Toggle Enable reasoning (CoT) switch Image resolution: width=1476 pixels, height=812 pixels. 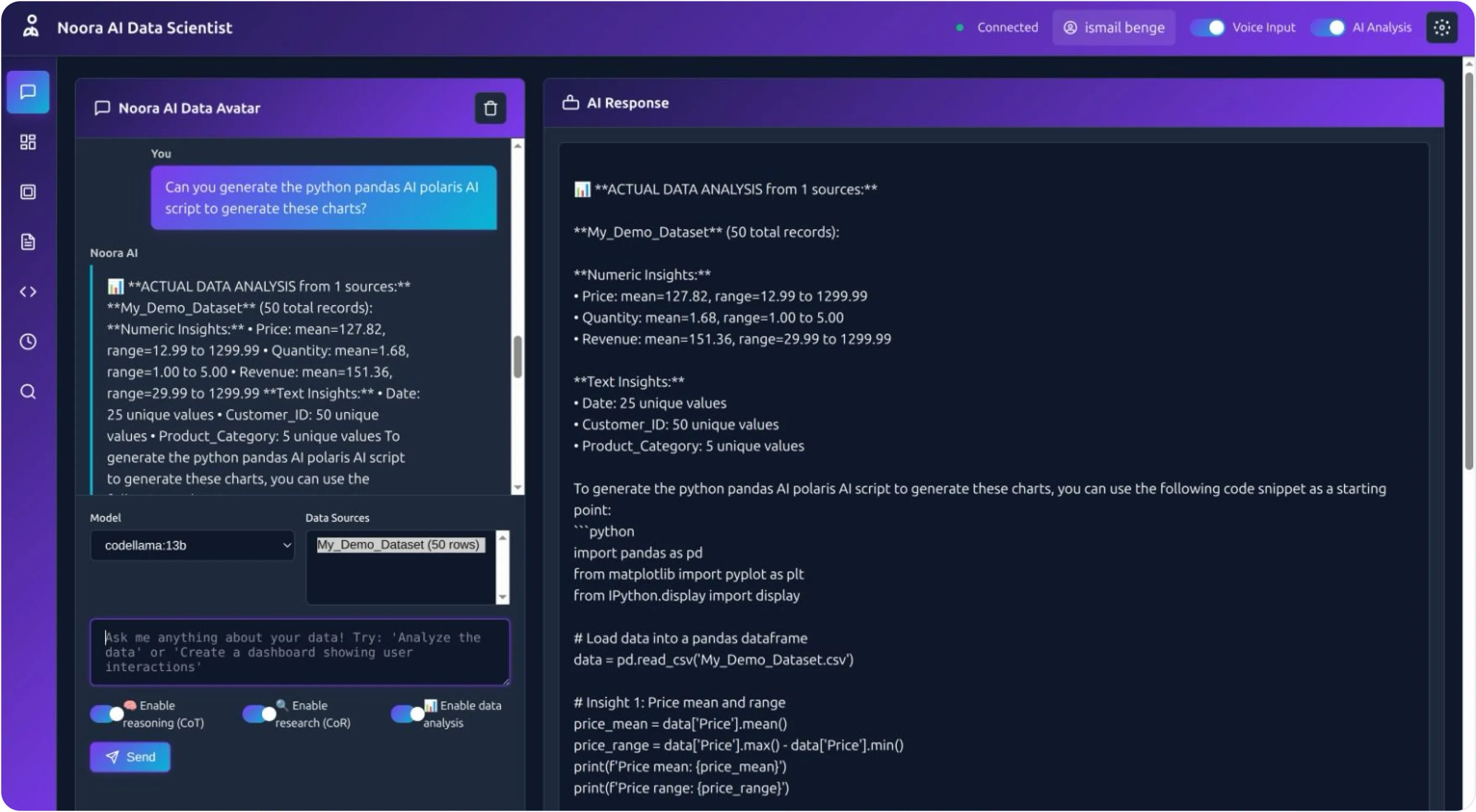pyautogui.click(x=107, y=713)
